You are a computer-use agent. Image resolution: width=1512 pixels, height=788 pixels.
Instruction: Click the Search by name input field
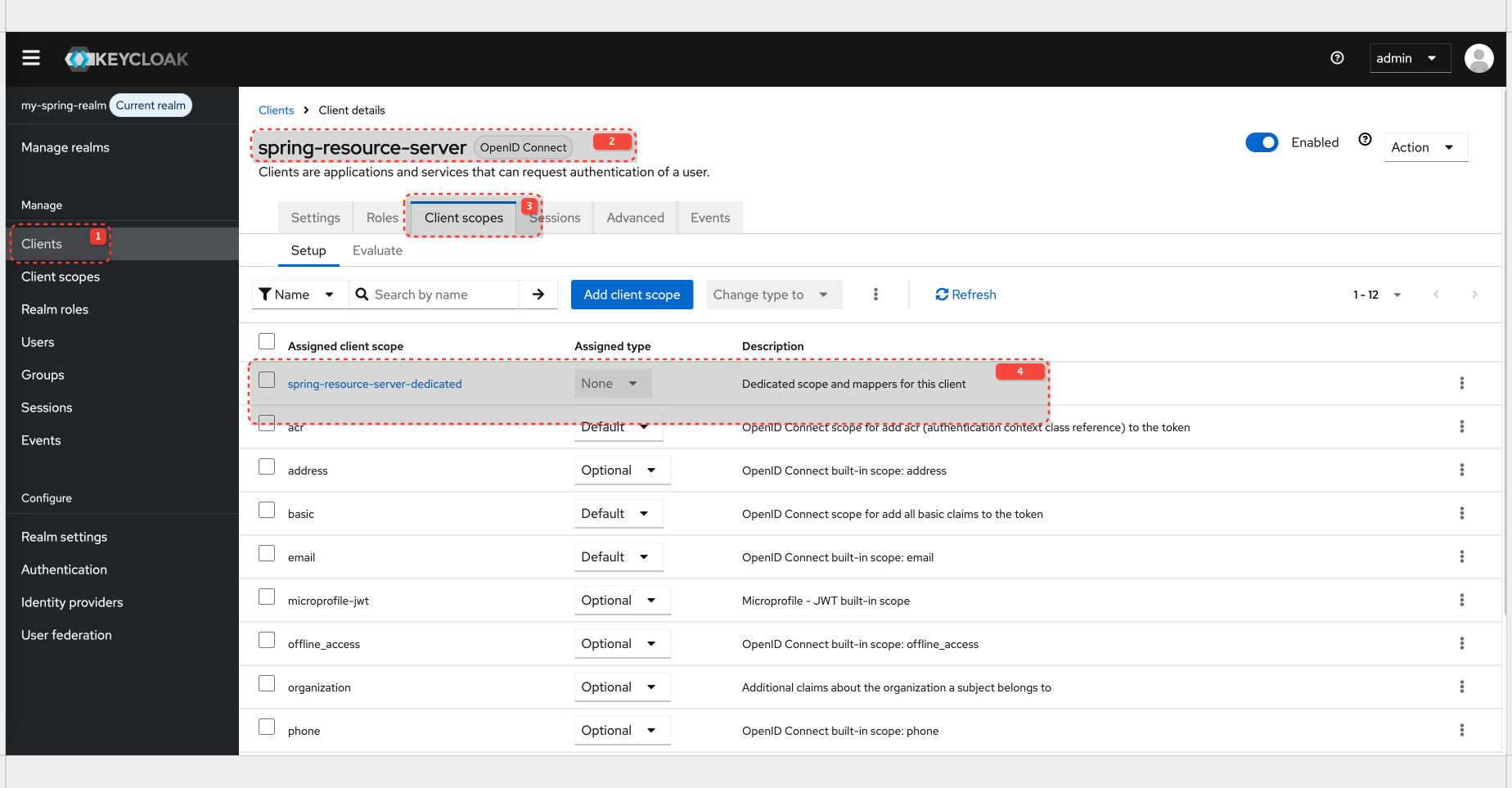point(442,294)
